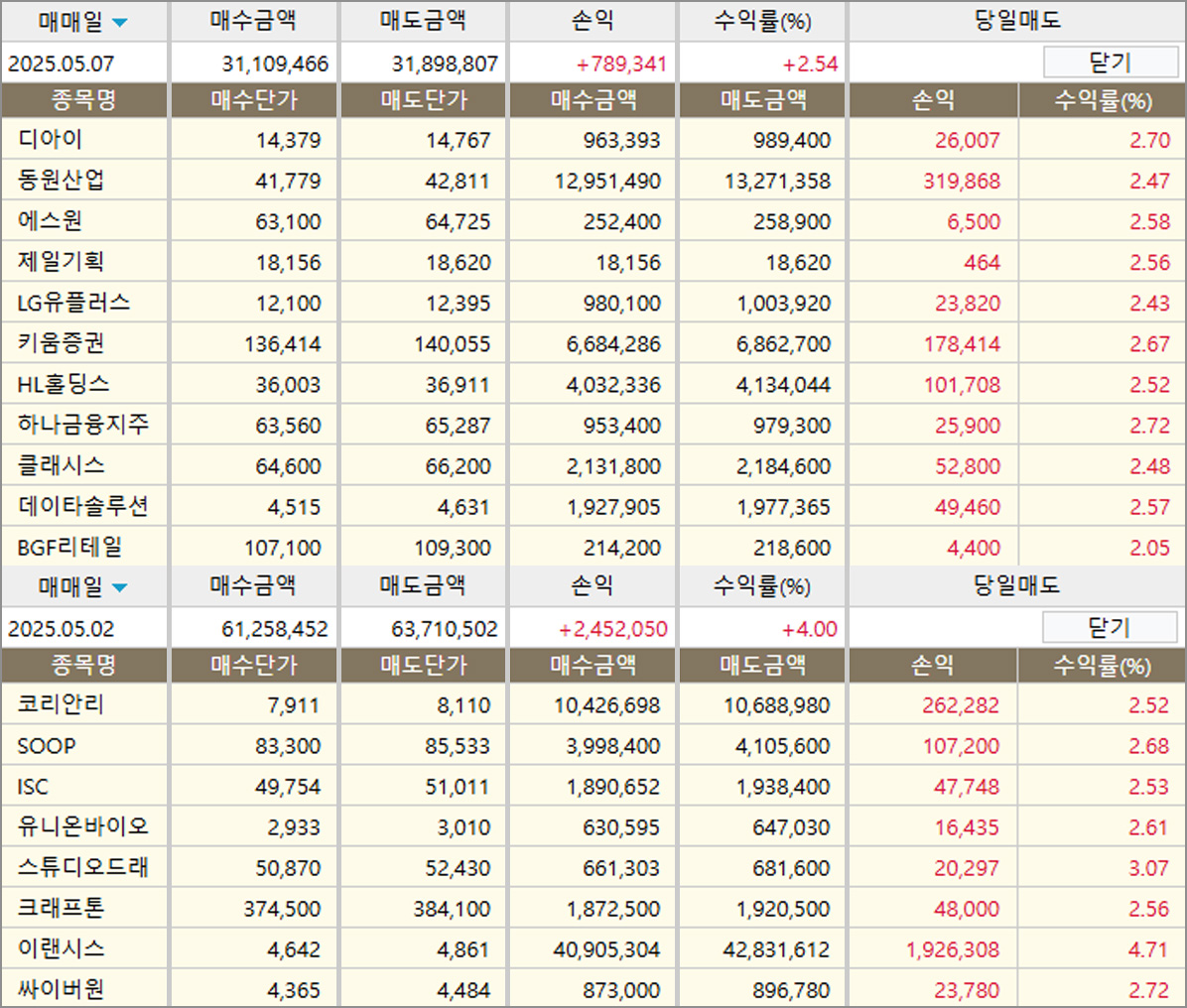Click the 2025.05.02 trade date cell
Viewport: 1187px width, 1008px height.
tap(62, 629)
